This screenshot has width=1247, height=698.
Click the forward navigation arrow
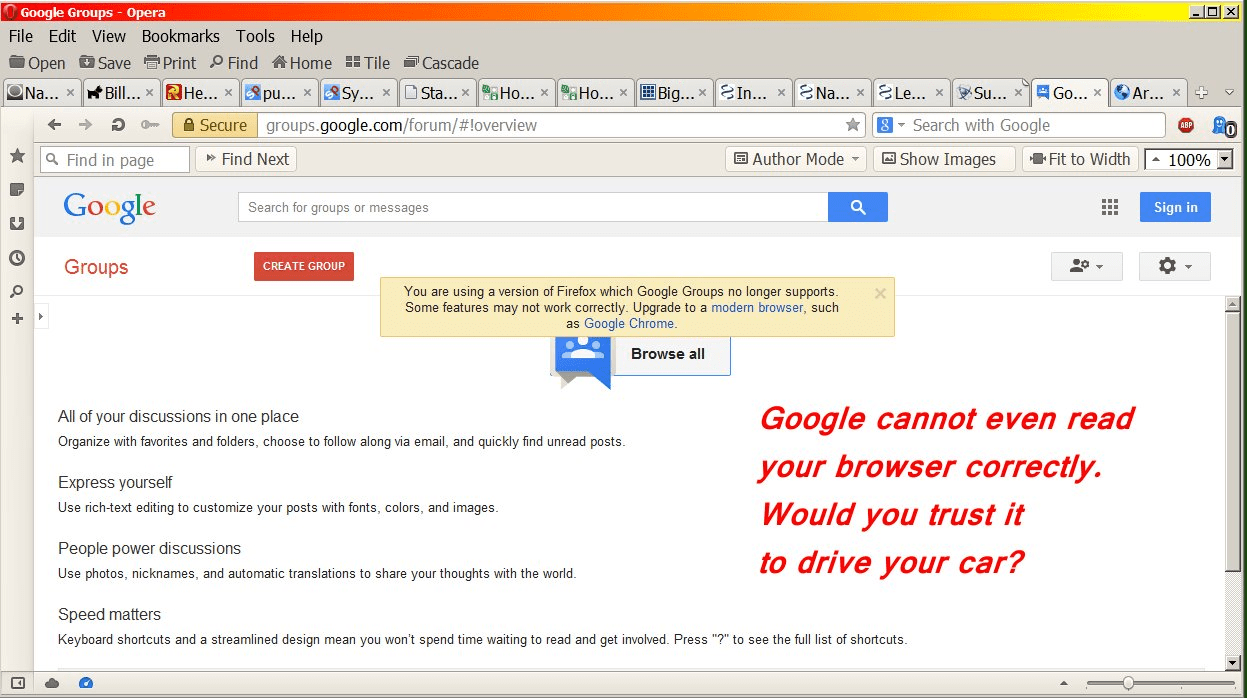[x=86, y=125]
